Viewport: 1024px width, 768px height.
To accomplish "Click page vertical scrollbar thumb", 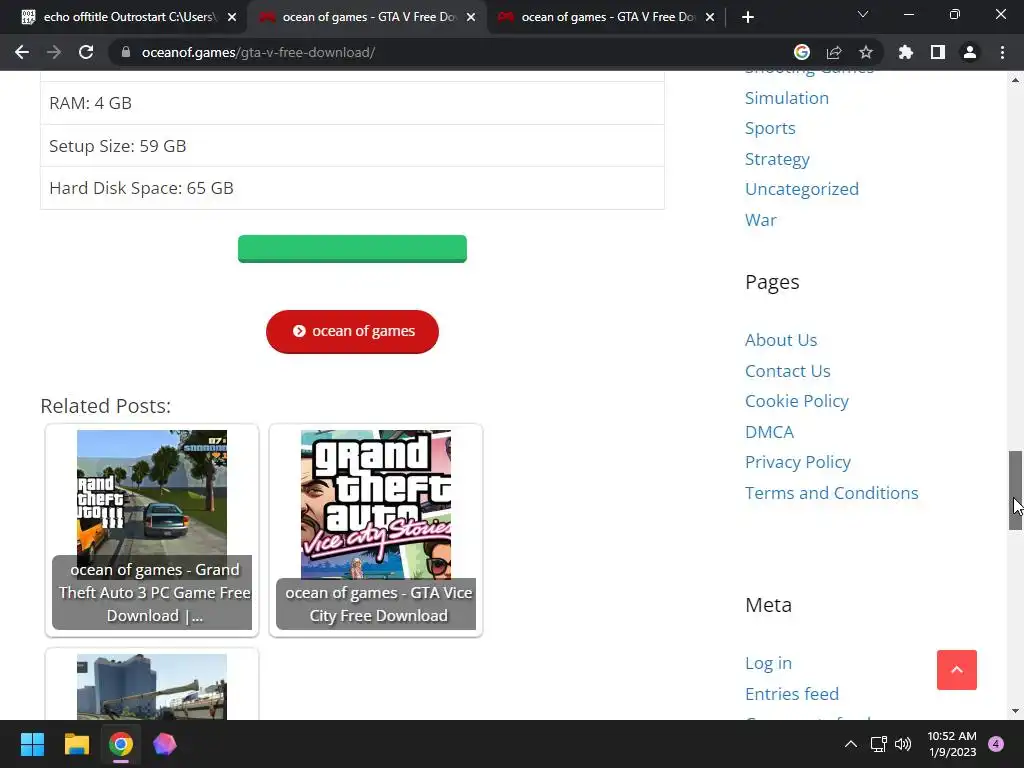I will 1015,490.
